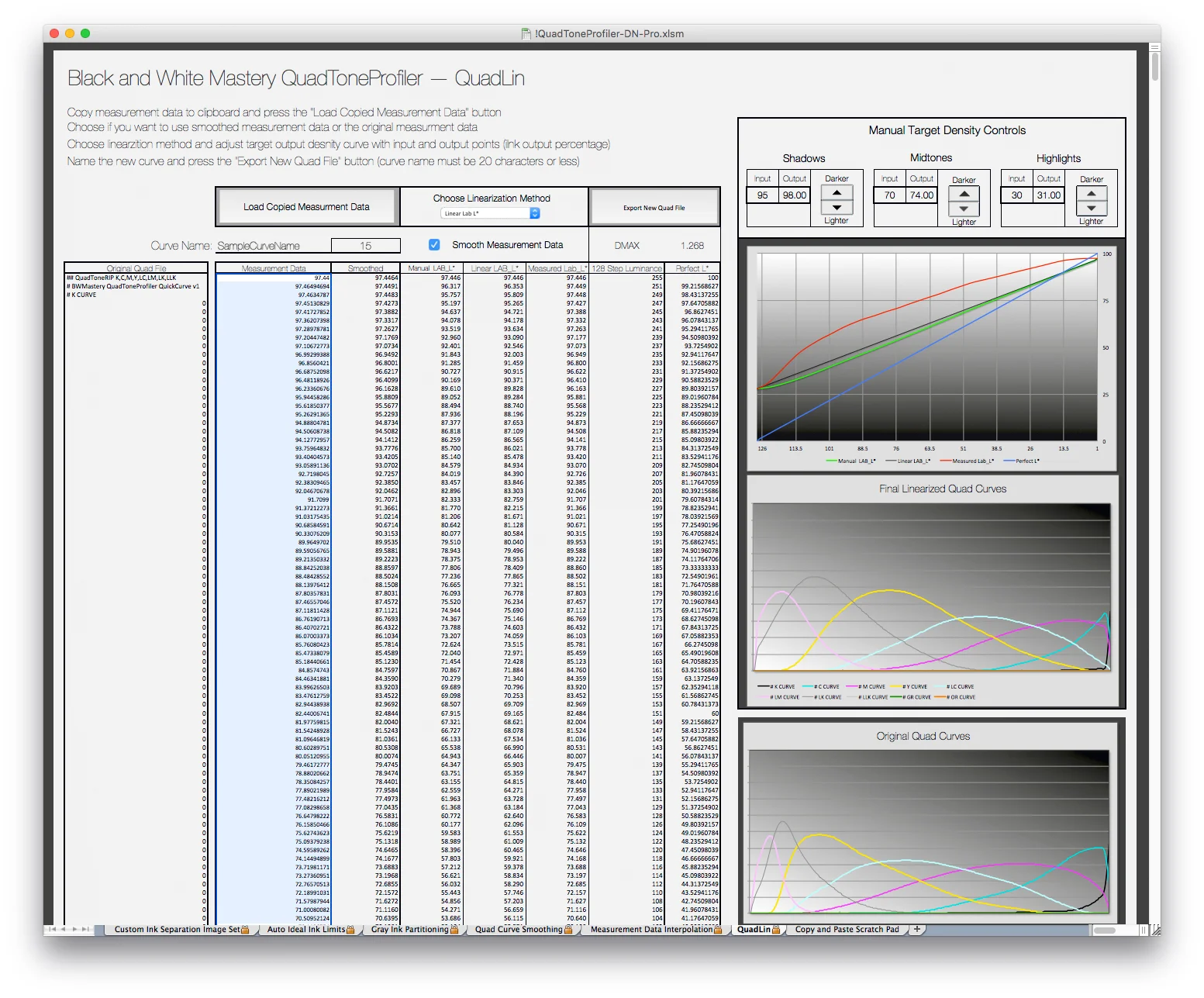This screenshot has height=998, width=1204.
Task: Click the # C CURVE legend entry
Action: click(822, 686)
